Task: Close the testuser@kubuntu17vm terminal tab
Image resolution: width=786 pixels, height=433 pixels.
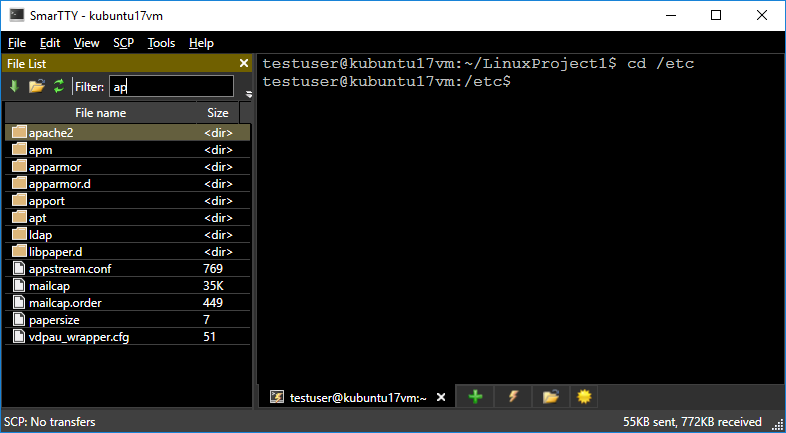Action: coord(441,397)
